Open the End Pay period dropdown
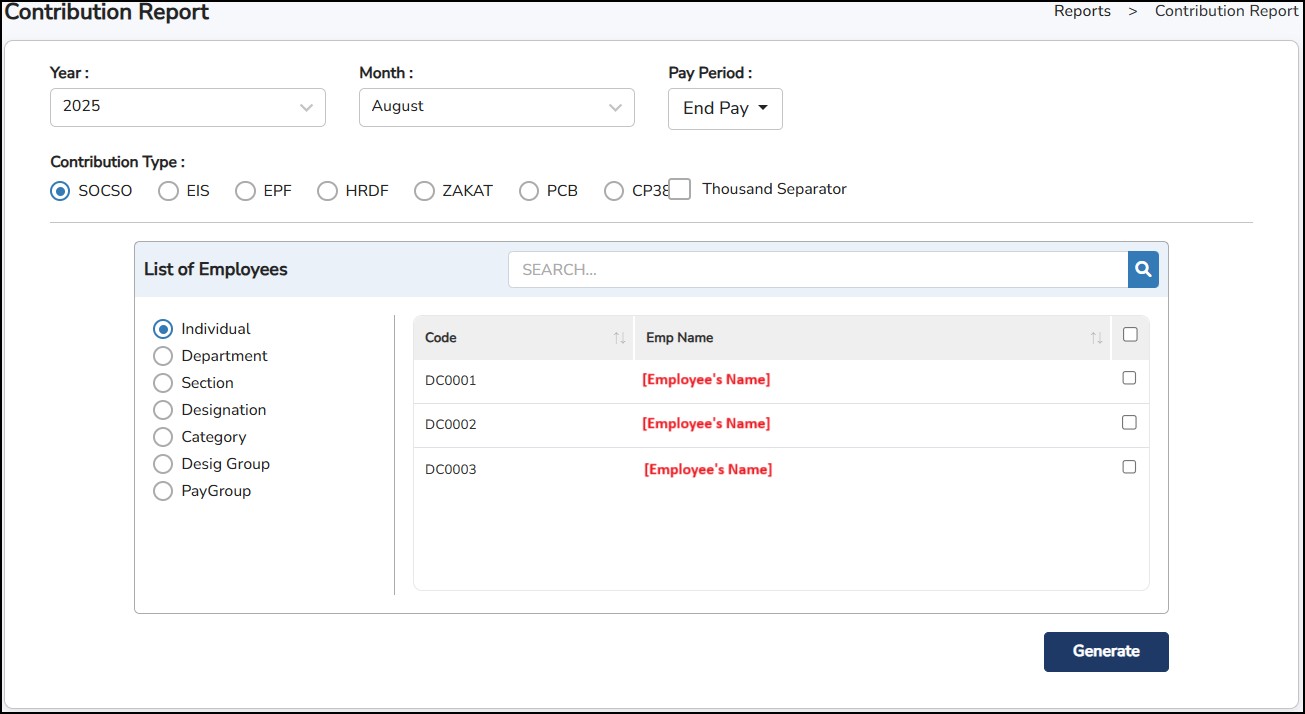This screenshot has width=1305, height=714. pos(725,109)
